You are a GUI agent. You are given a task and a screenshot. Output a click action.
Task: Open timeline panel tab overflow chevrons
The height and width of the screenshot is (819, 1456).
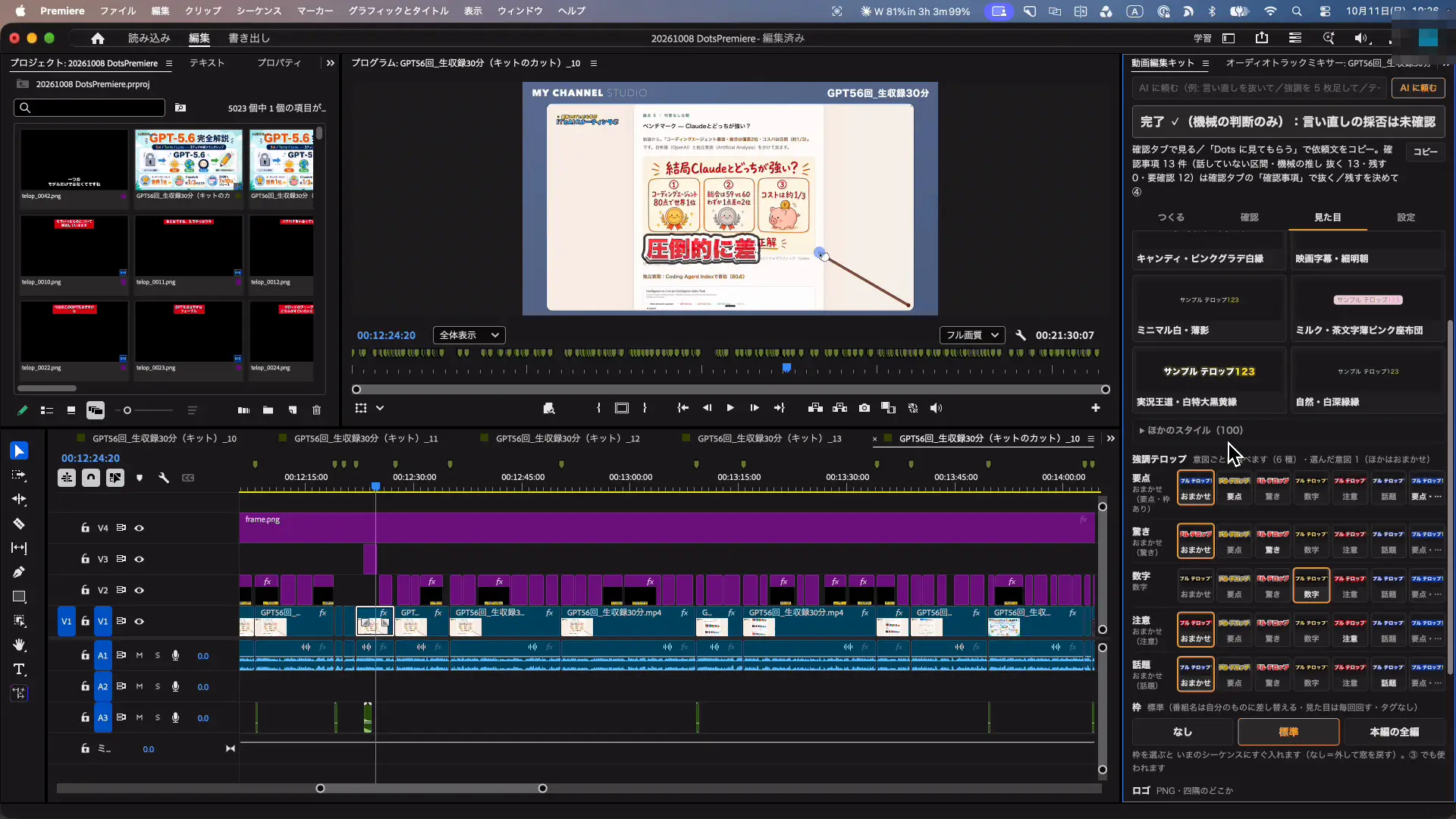tap(1111, 438)
